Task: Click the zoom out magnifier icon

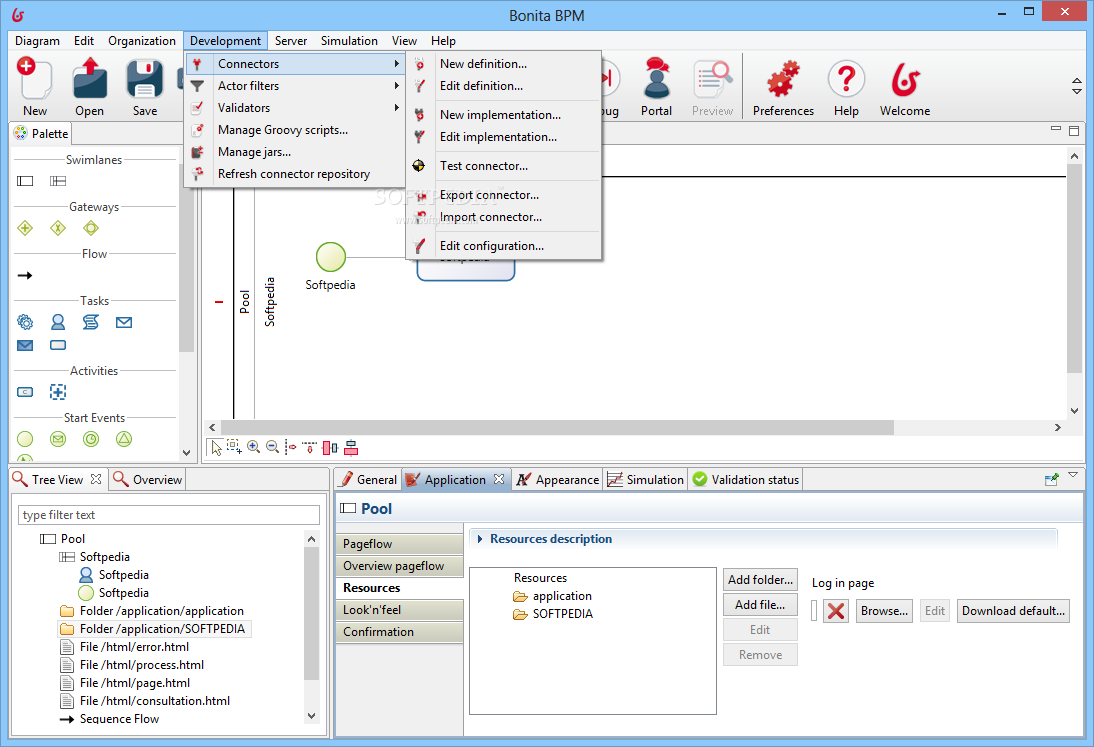Action: (x=273, y=447)
